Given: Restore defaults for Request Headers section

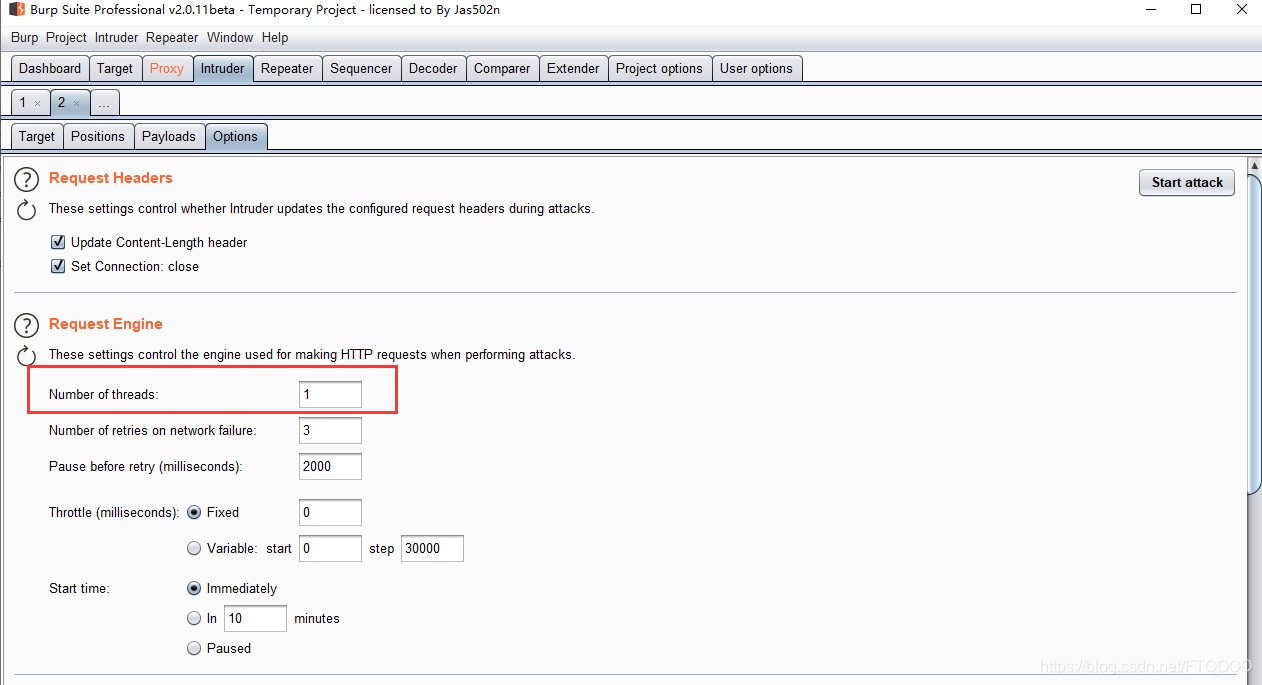Looking at the screenshot, I should coord(26,210).
